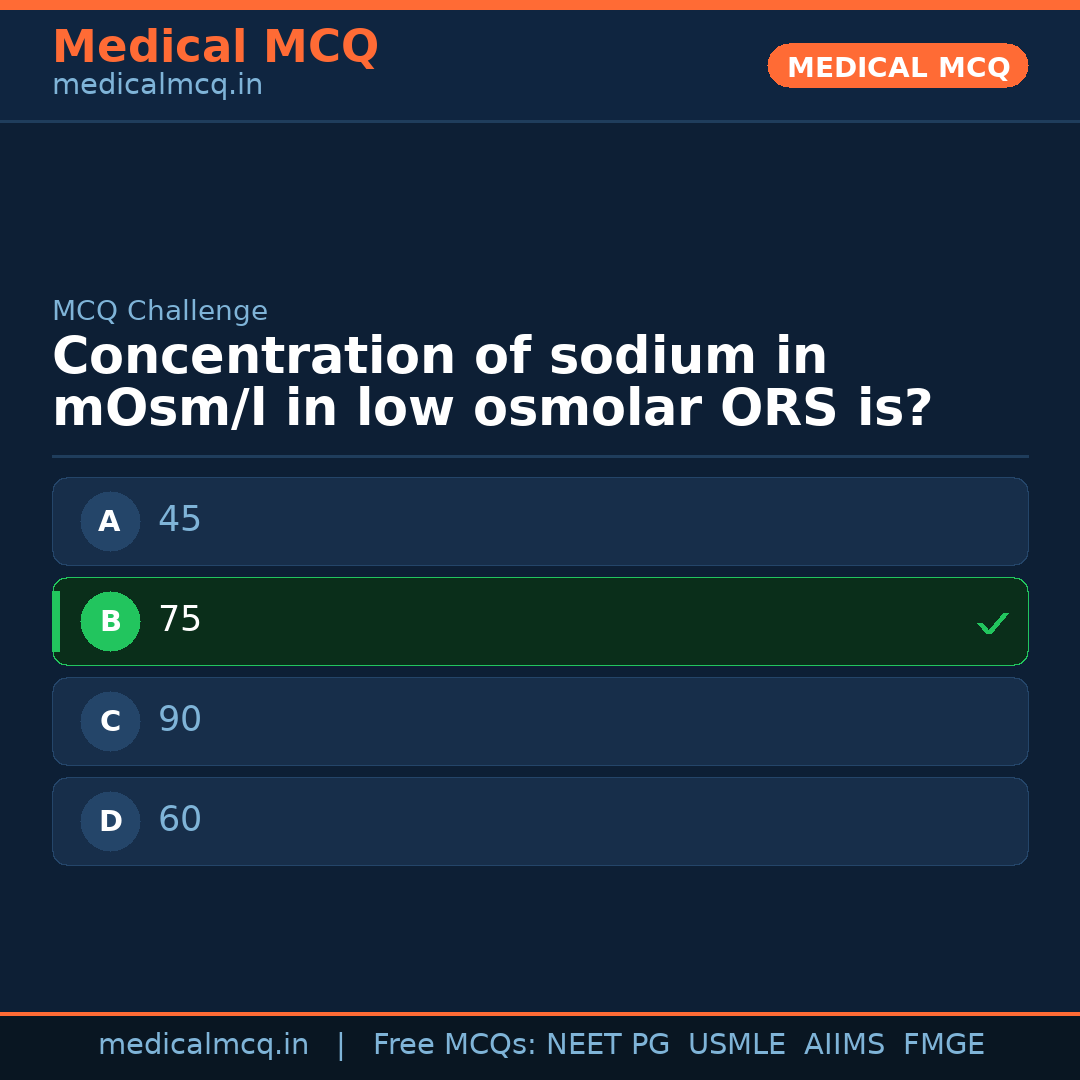The width and height of the screenshot is (1080, 1080).
Task: Click the MCQ Challenge label above the question
Action: coord(160,310)
